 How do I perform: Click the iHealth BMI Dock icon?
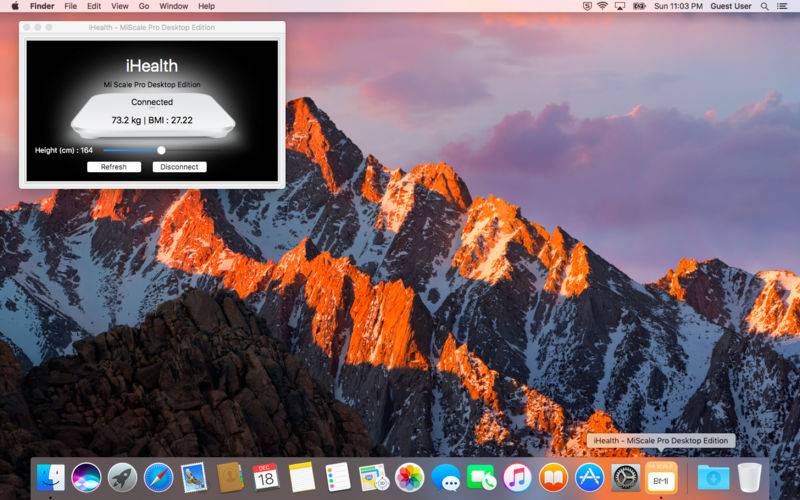[x=661, y=478]
